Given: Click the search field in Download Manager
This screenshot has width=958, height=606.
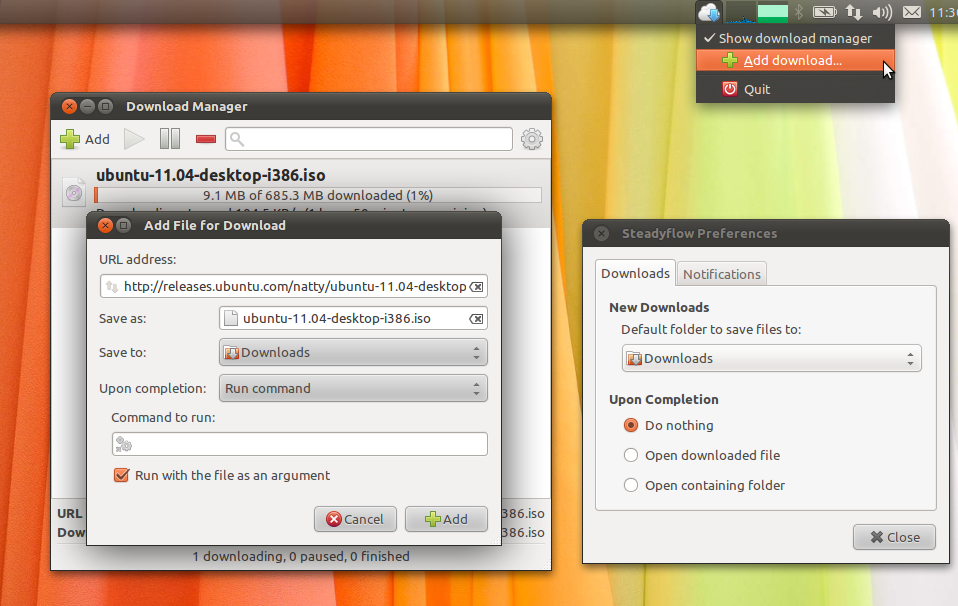Looking at the screenshot, I should [368, 139].
